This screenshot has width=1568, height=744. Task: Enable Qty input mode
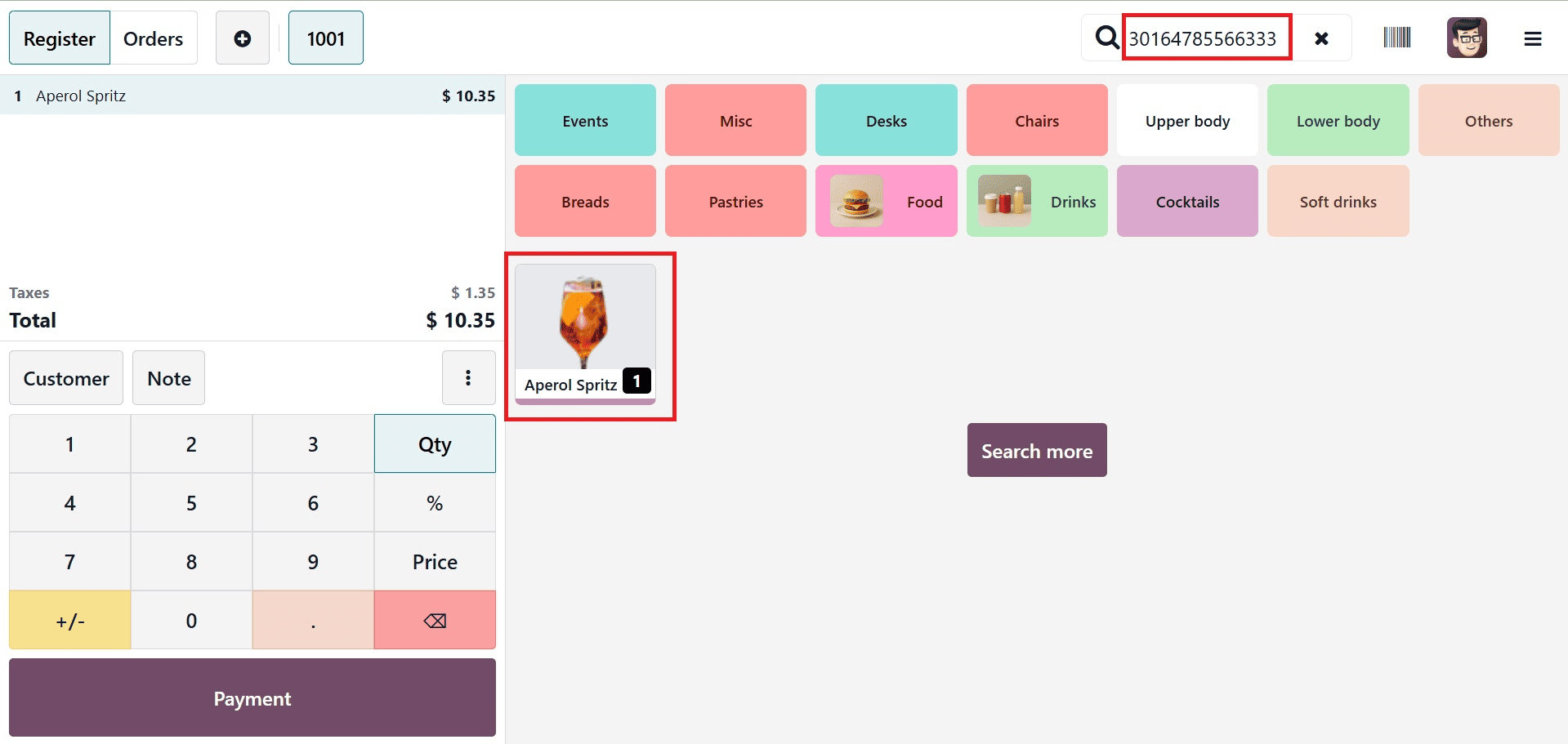point(434,443)
